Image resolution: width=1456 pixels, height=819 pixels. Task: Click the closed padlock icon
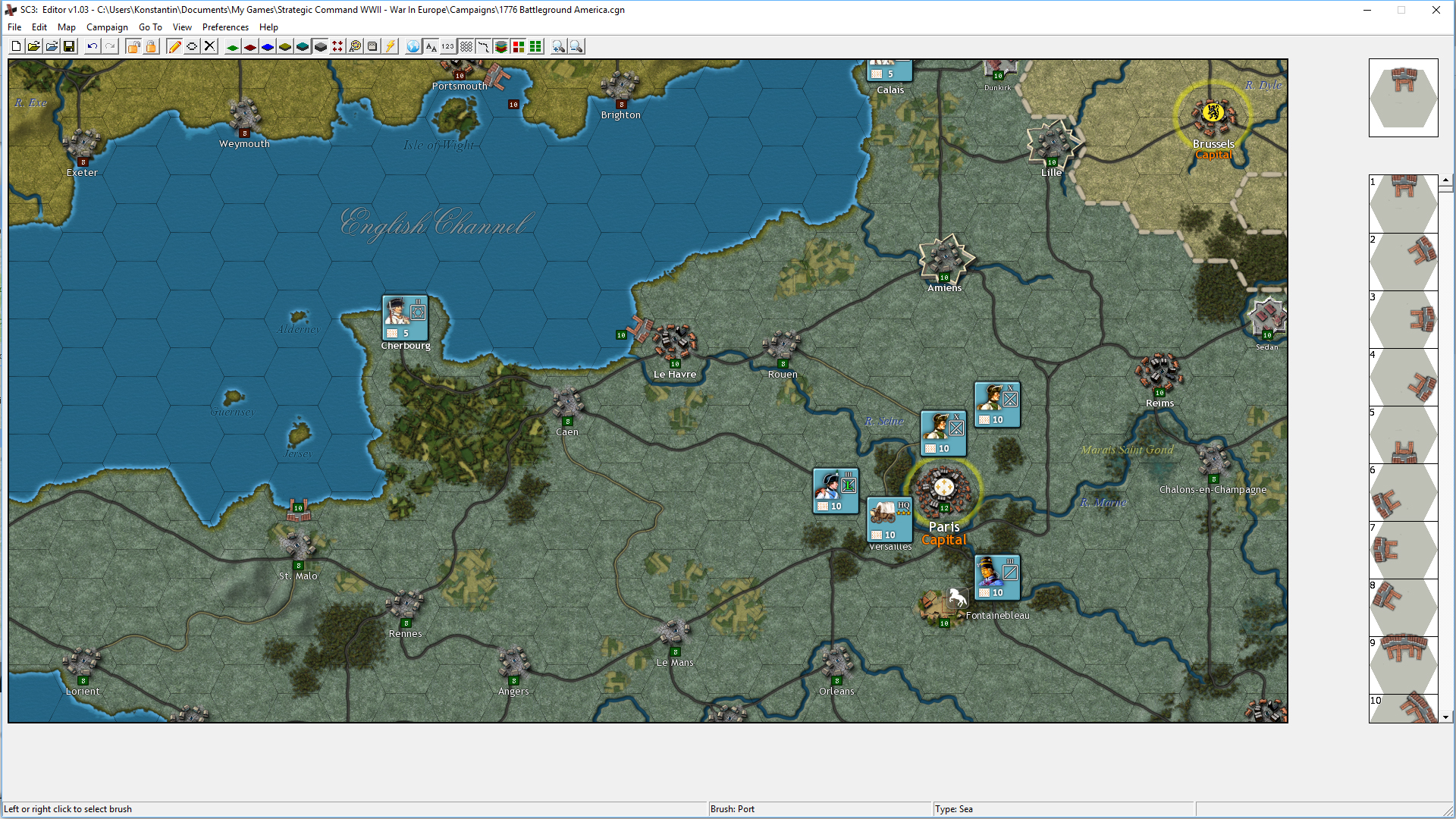coord(151,47)
